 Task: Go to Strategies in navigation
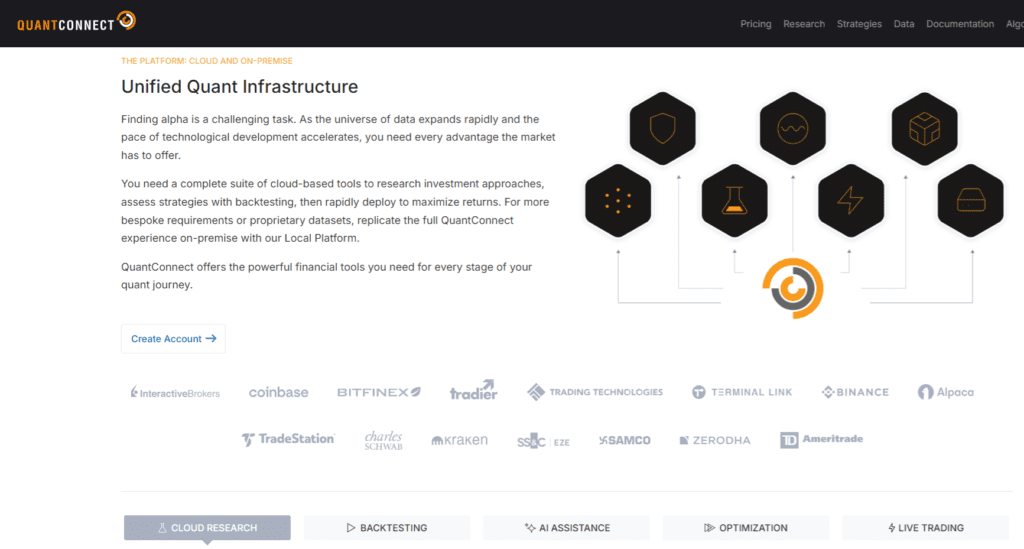pos(859,24)
